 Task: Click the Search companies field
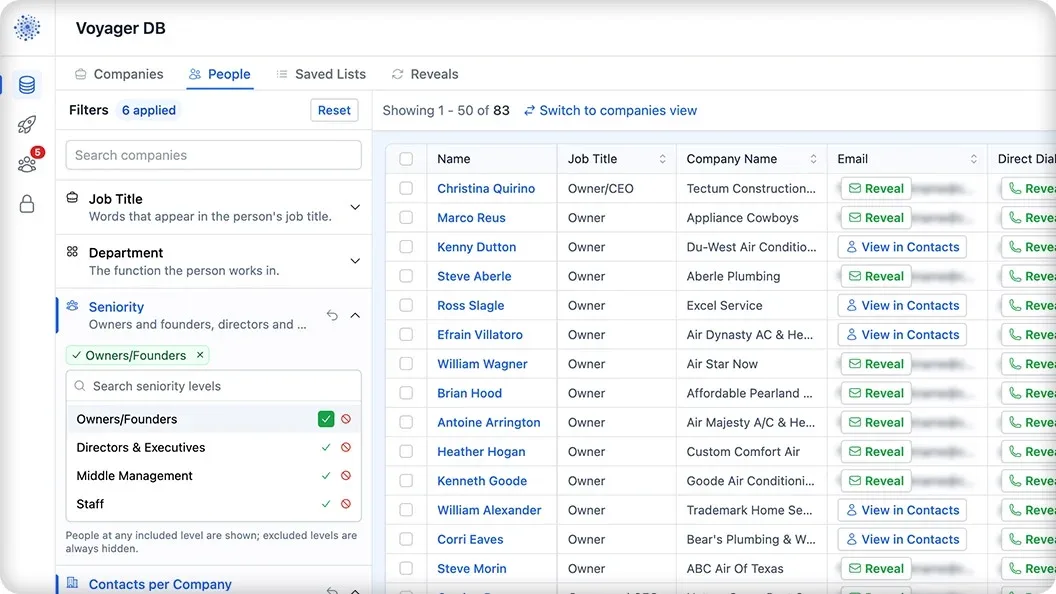(x=213, y=155)
